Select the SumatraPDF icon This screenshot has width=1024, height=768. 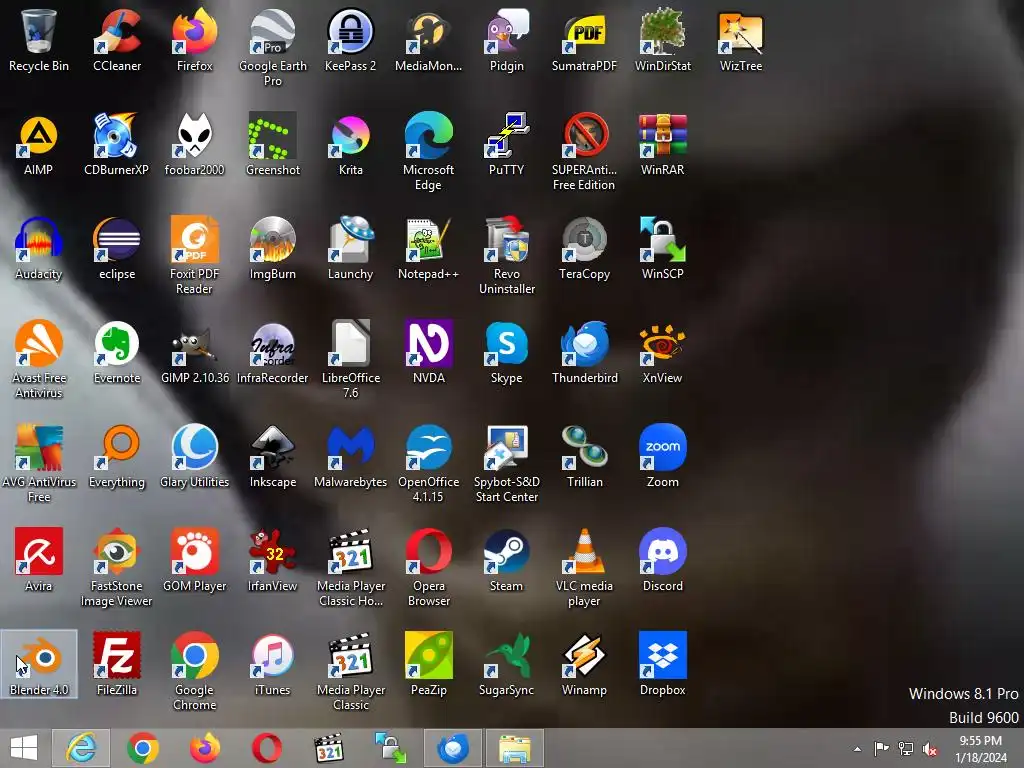[x=584, y=40]
